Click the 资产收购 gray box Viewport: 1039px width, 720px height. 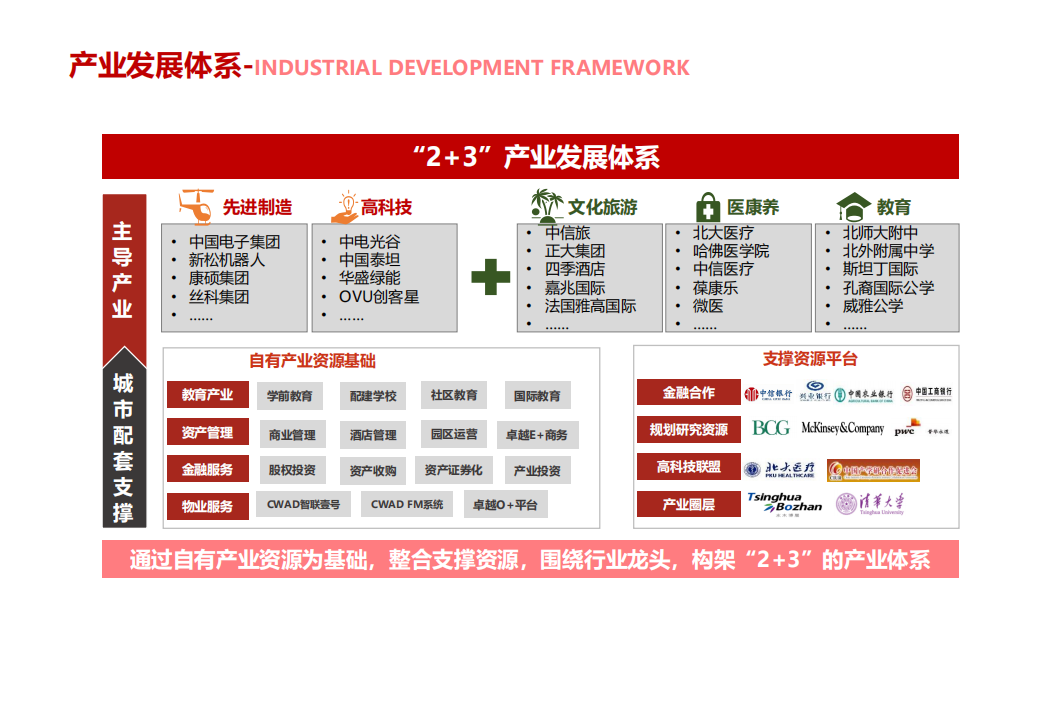(x=372, y=471)
